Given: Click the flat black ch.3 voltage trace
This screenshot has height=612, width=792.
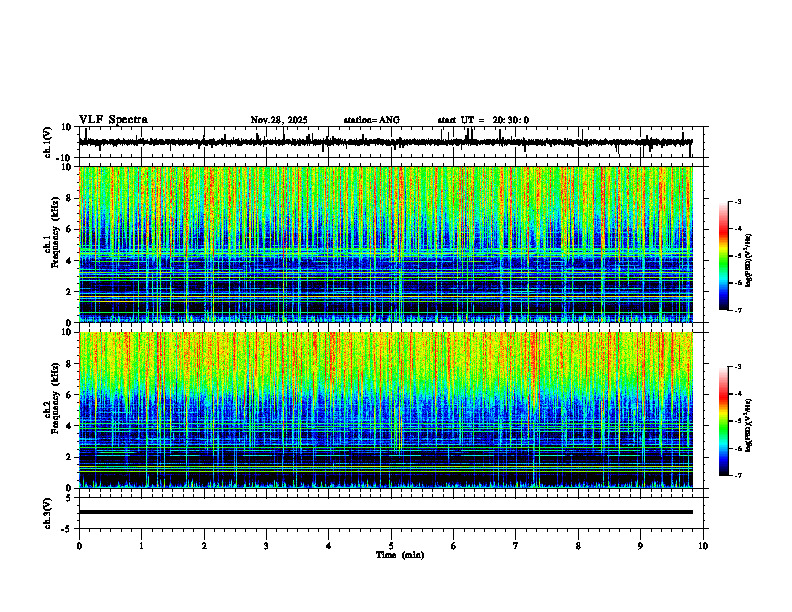Looking at the screenshot, I should pos(385,512).
